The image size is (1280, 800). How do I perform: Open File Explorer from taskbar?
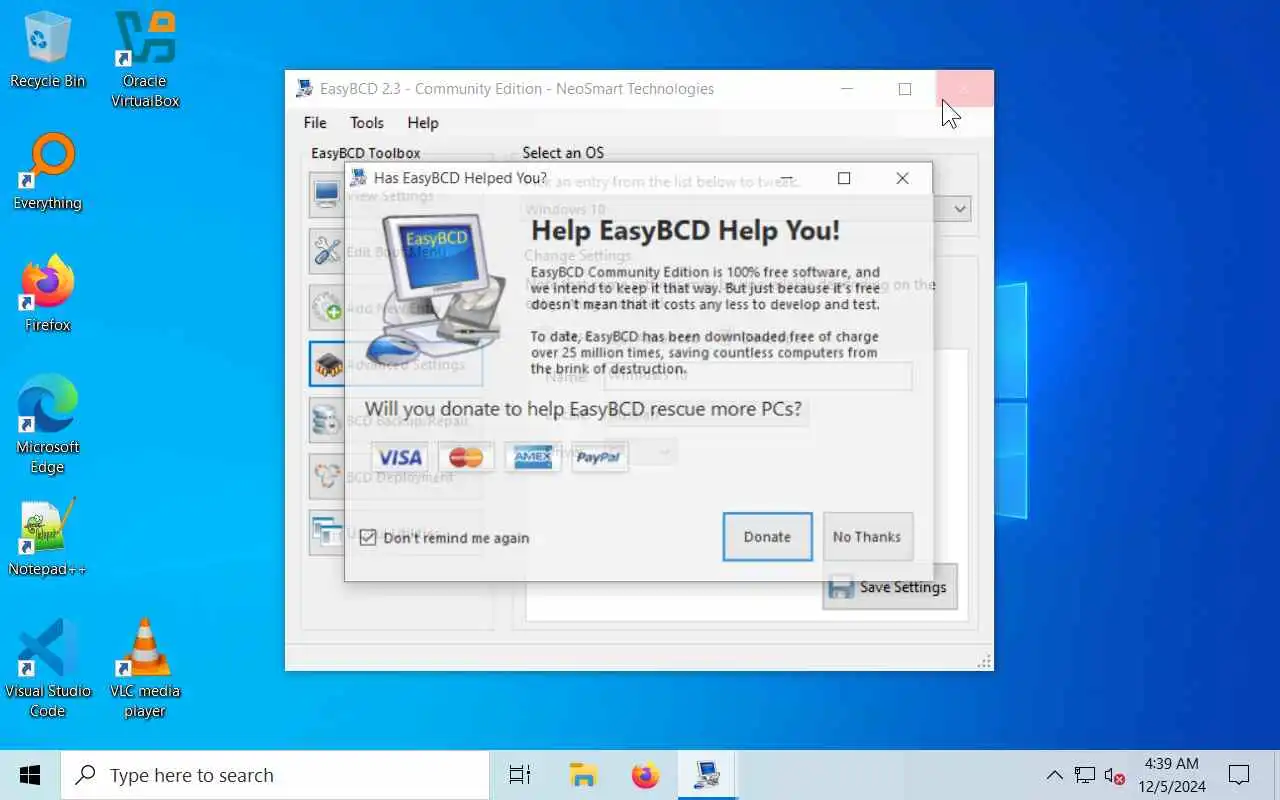pos(583,775)
